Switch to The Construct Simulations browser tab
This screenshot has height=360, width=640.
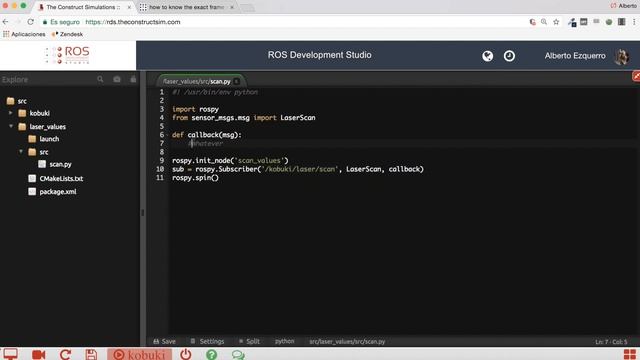click(x=83, y=7)
